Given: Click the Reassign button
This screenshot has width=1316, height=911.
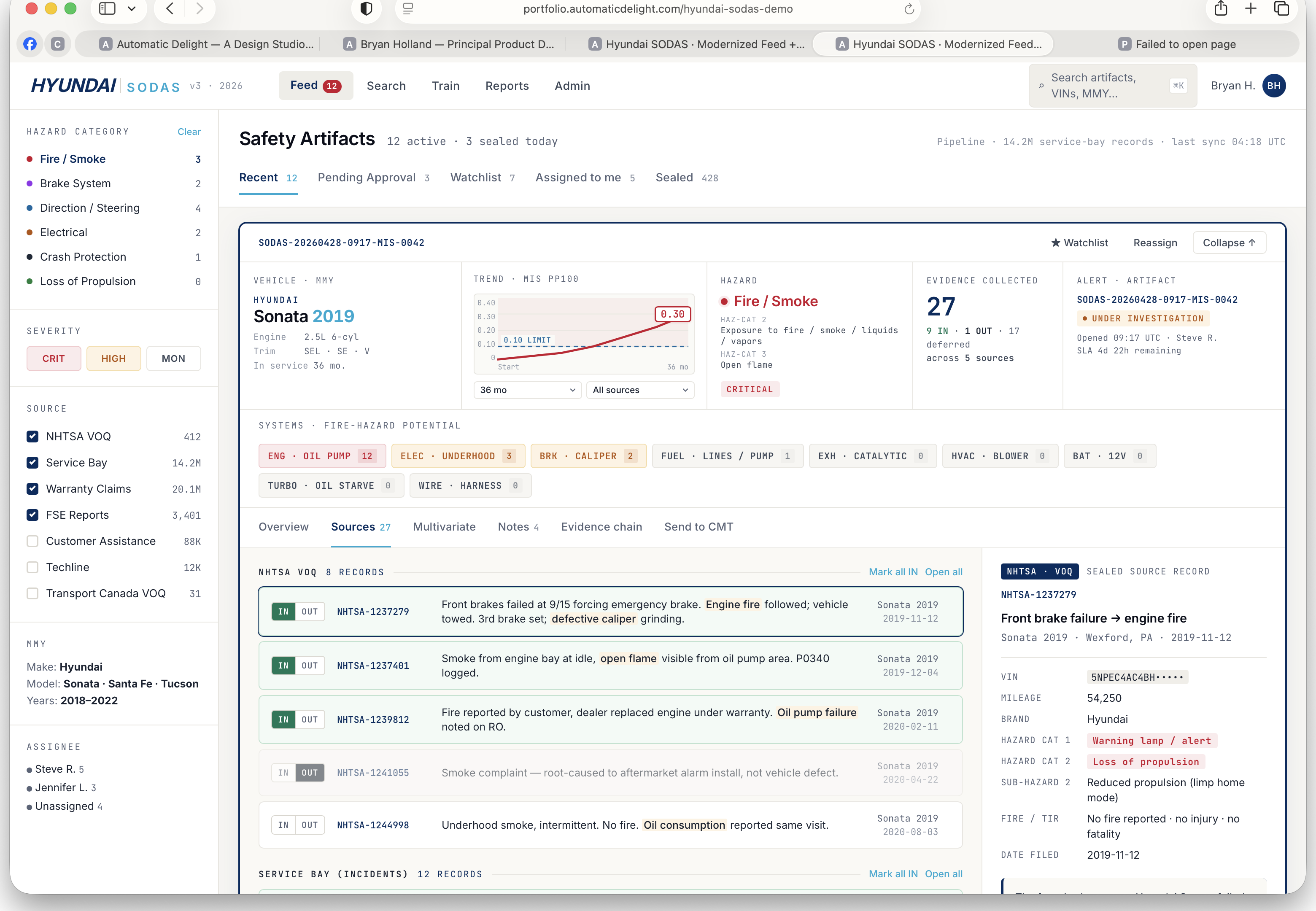Looking at the screenshot, I should [1155, 243].
